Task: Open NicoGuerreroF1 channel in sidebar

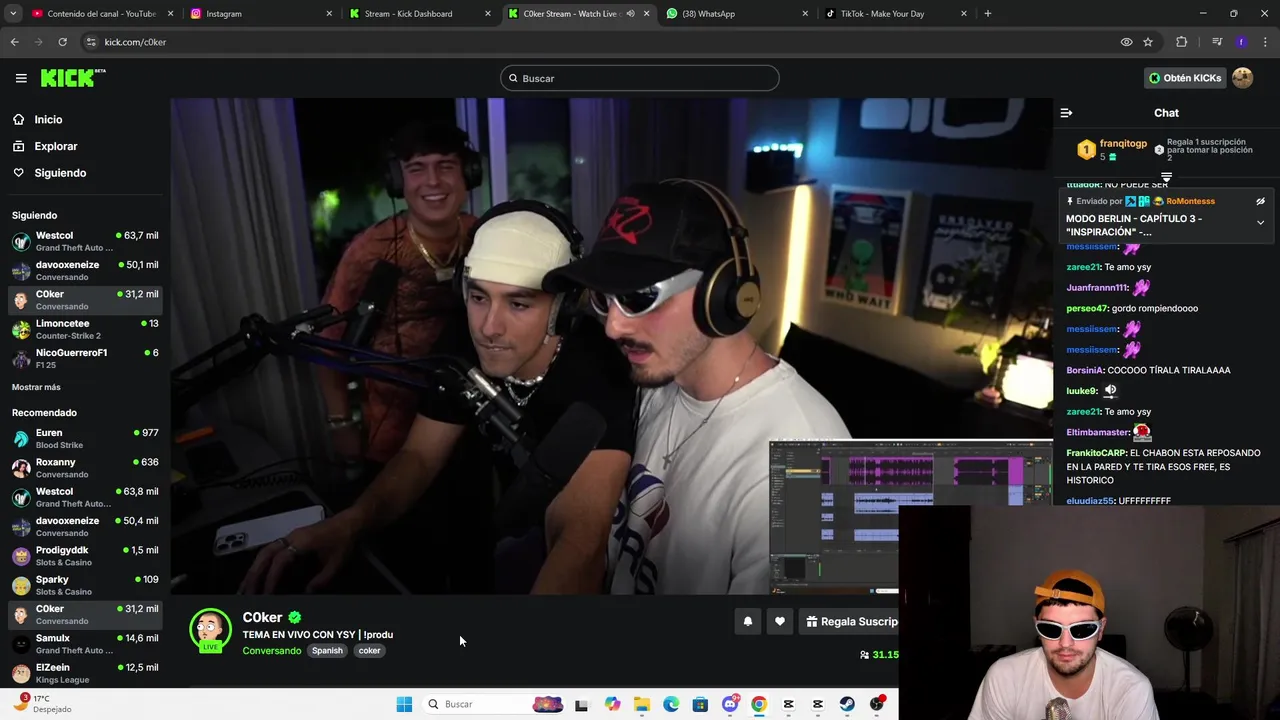Action: click(x=85, y=358)
